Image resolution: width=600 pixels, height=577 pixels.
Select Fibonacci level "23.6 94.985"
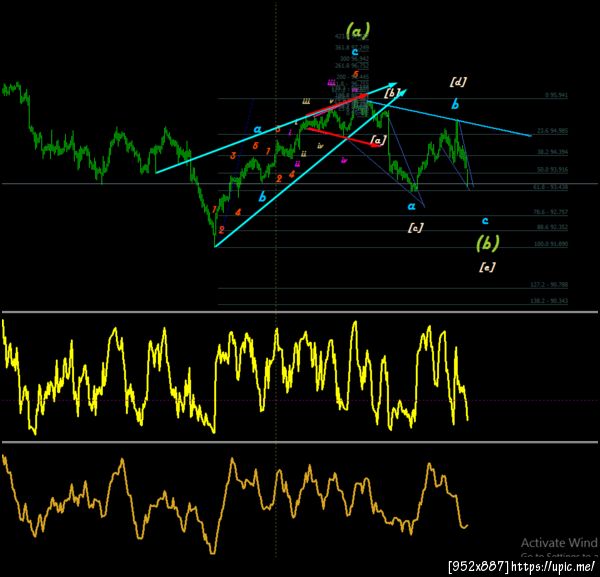click(553, 131)
